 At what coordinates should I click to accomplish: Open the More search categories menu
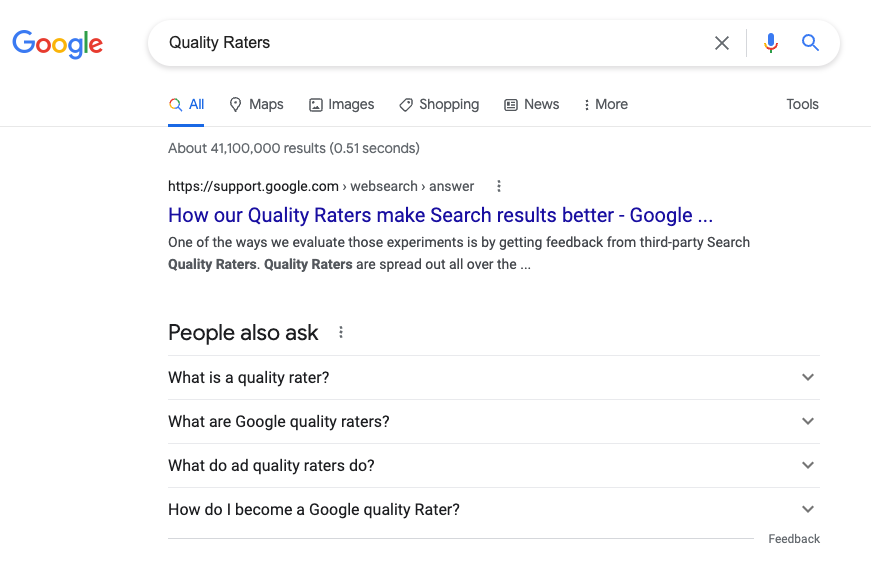(x=605, y=104)
